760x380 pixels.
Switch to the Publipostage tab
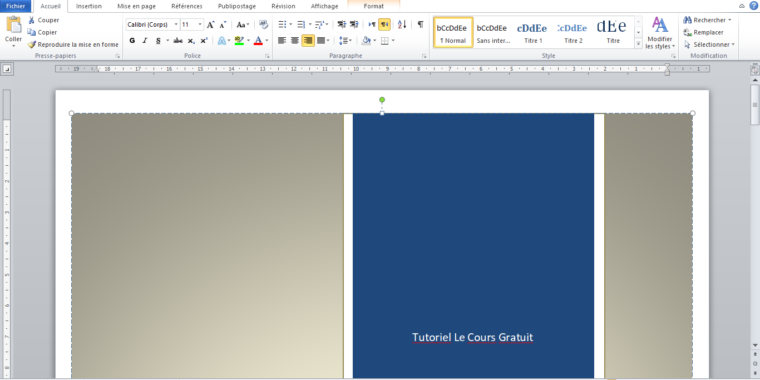(237, 6)
